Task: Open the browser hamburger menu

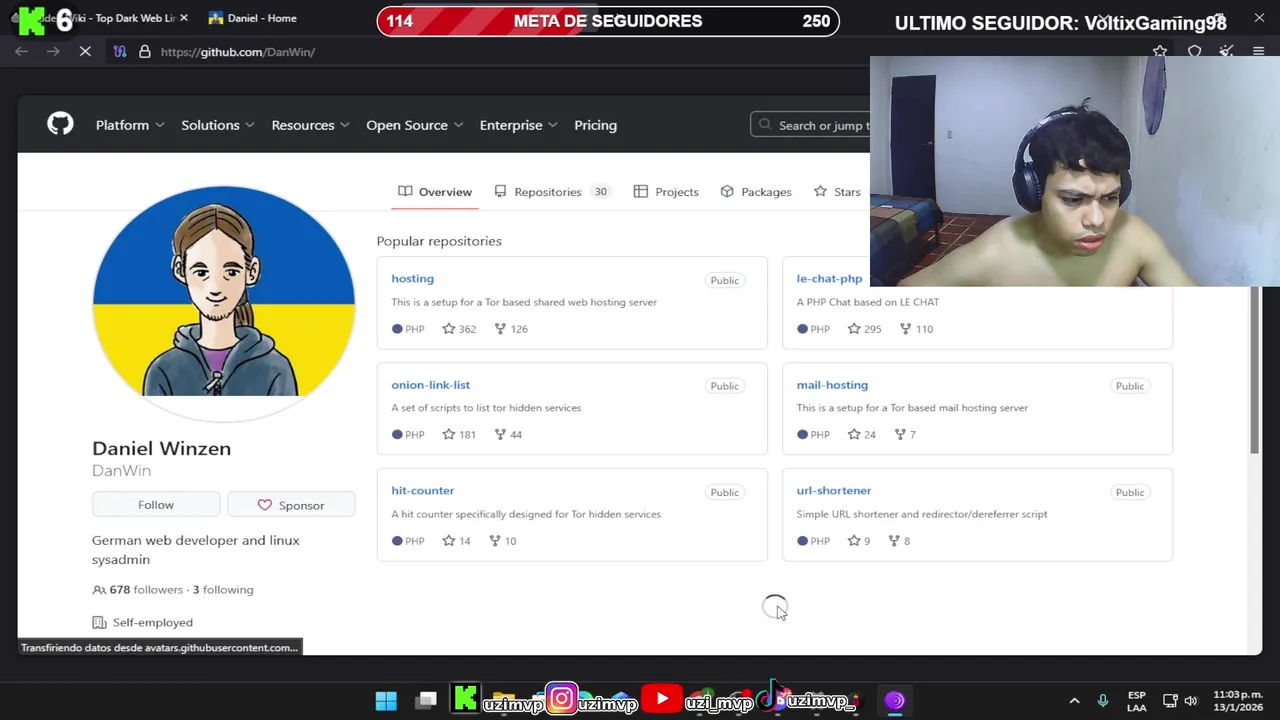Action: [x=1258, y=52]
